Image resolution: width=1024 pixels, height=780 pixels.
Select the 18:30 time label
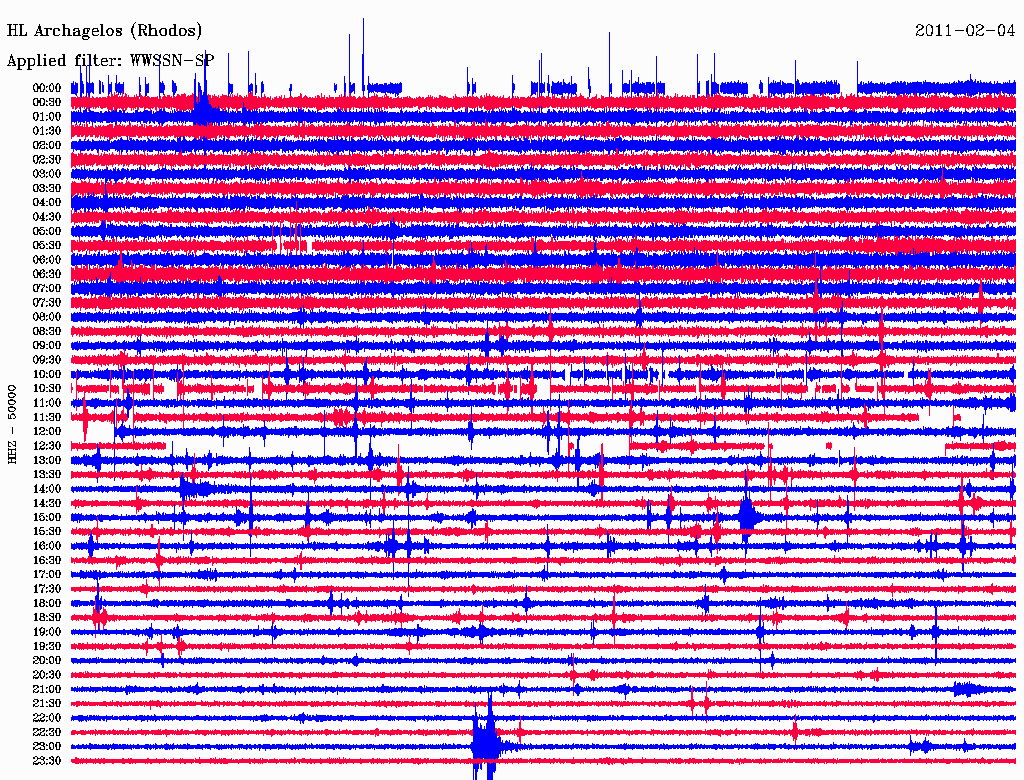(x=47, y=617)
